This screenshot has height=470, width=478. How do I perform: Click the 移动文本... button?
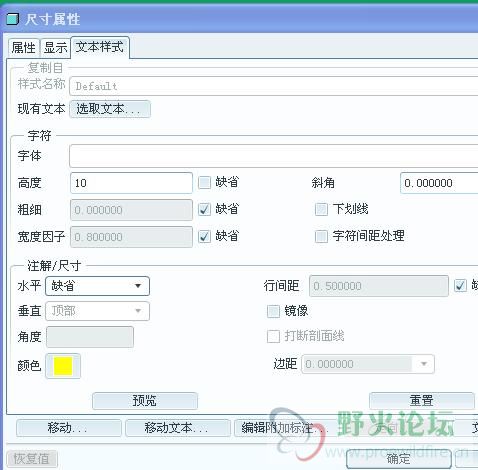coord(178,428)
